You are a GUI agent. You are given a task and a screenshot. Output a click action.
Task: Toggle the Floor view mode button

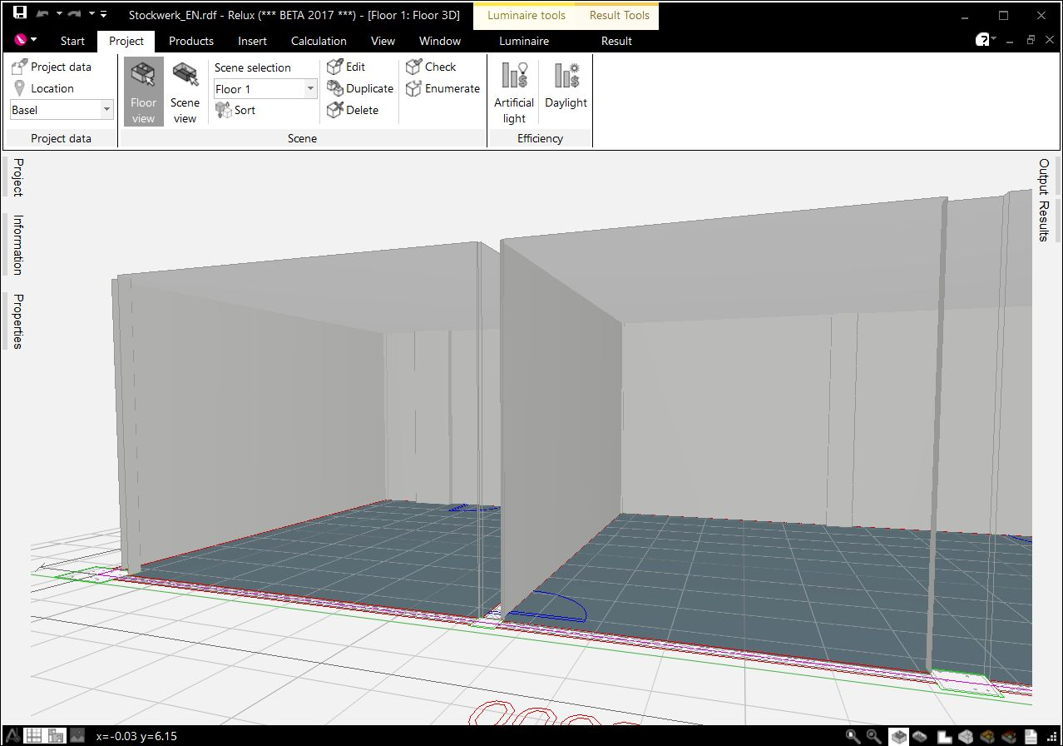[x=144, y=92]
